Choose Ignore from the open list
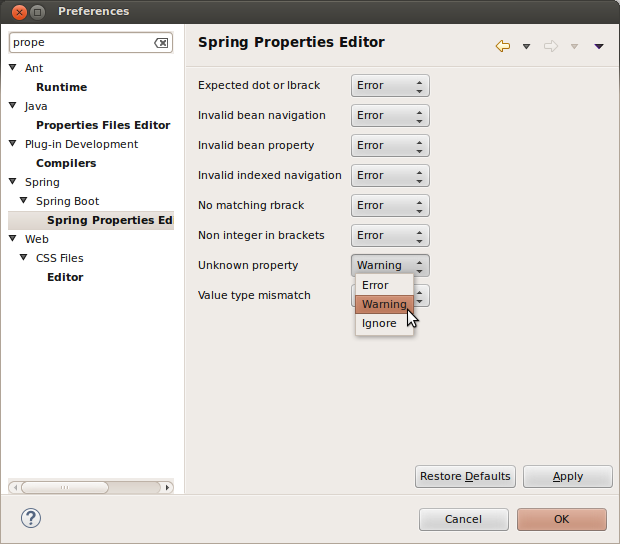 (384, 323)
